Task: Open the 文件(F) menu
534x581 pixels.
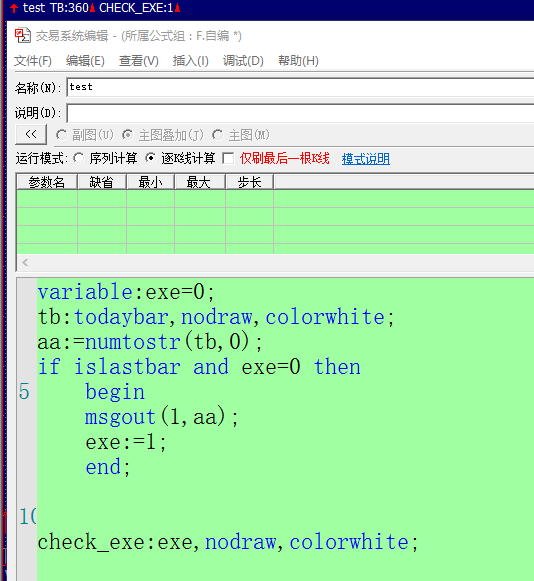Action: tap(33, 60)
